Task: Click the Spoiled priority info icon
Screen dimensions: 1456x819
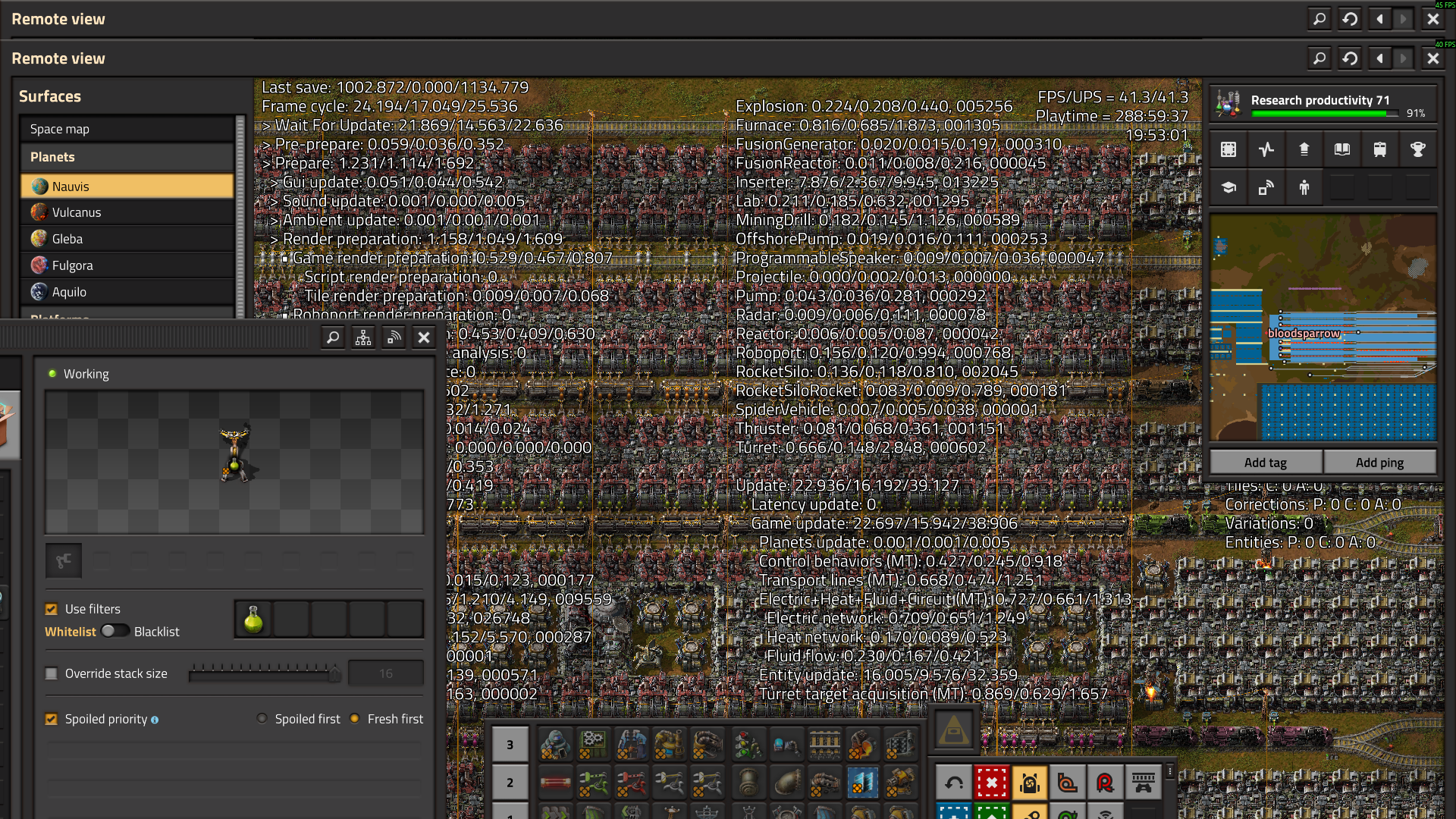Action: click(x=155, y=720)
